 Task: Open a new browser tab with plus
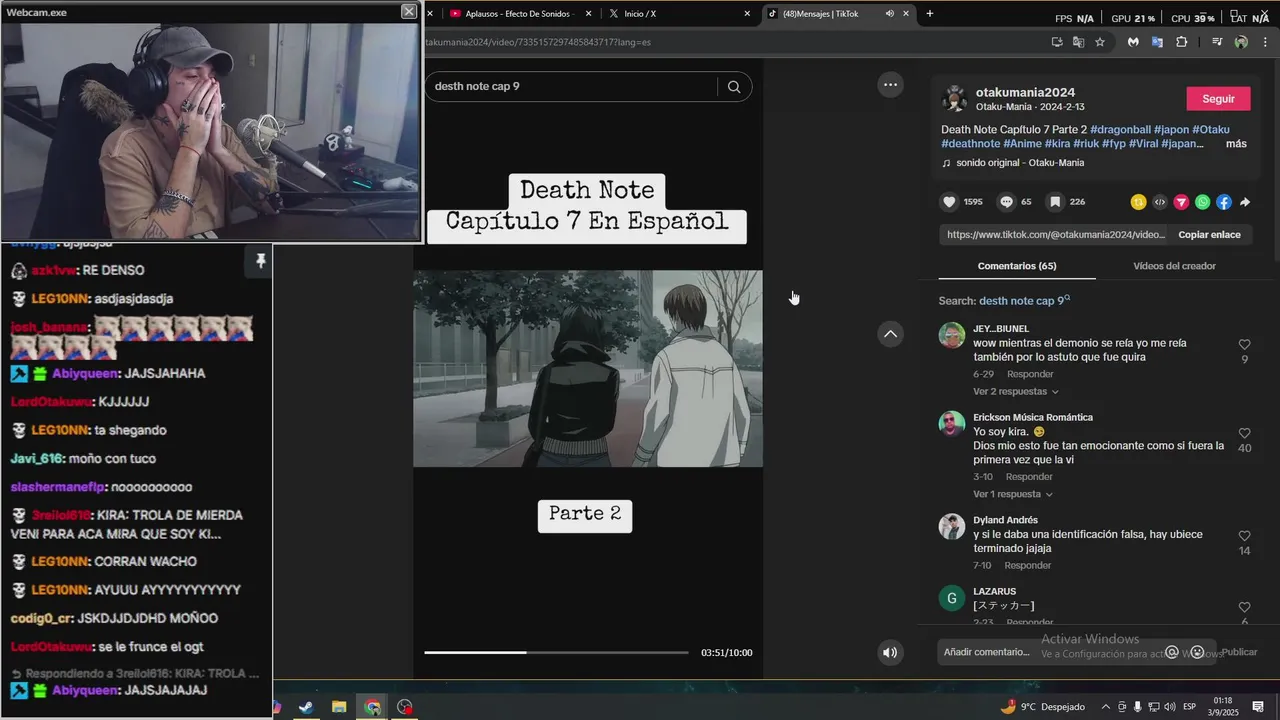tap(930, 14)
